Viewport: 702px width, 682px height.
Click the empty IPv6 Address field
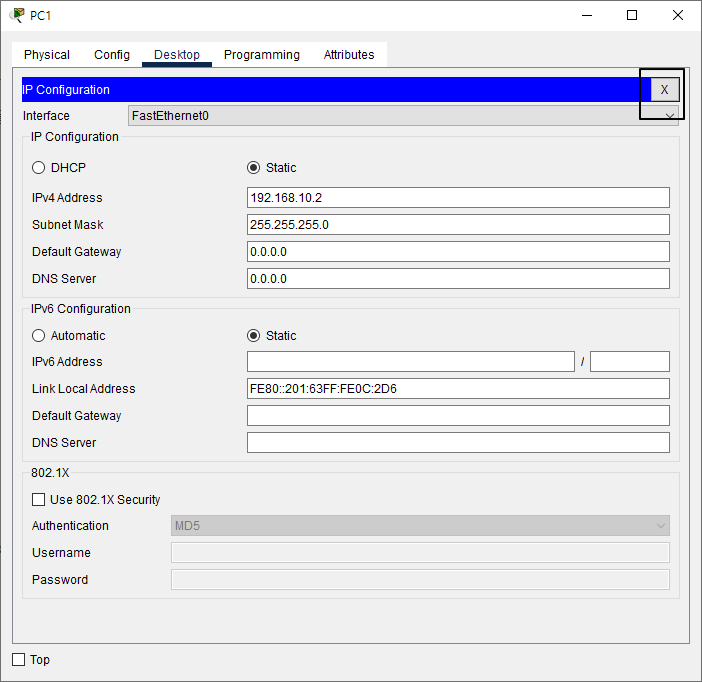411,361
